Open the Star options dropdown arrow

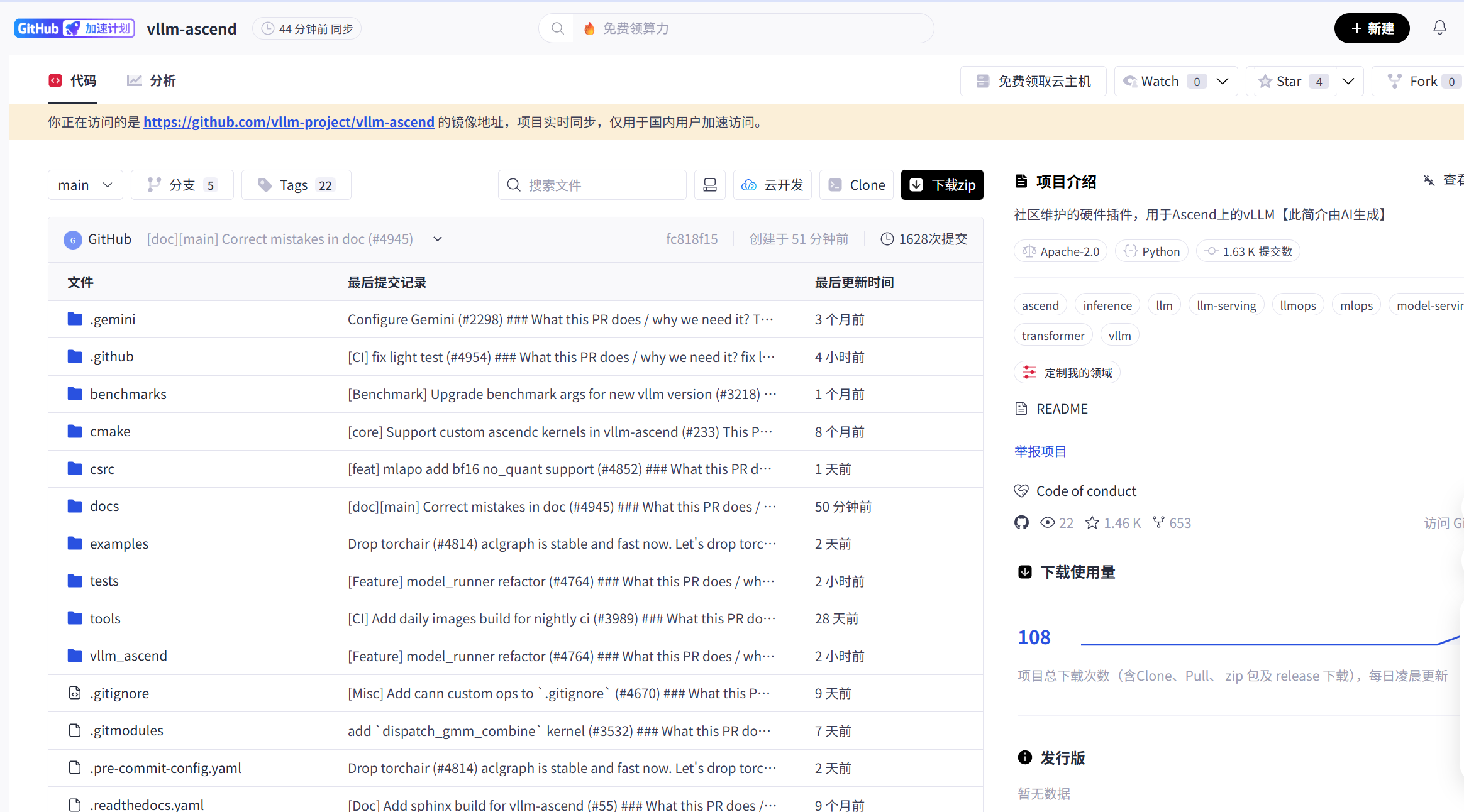tap(1348, 81)
